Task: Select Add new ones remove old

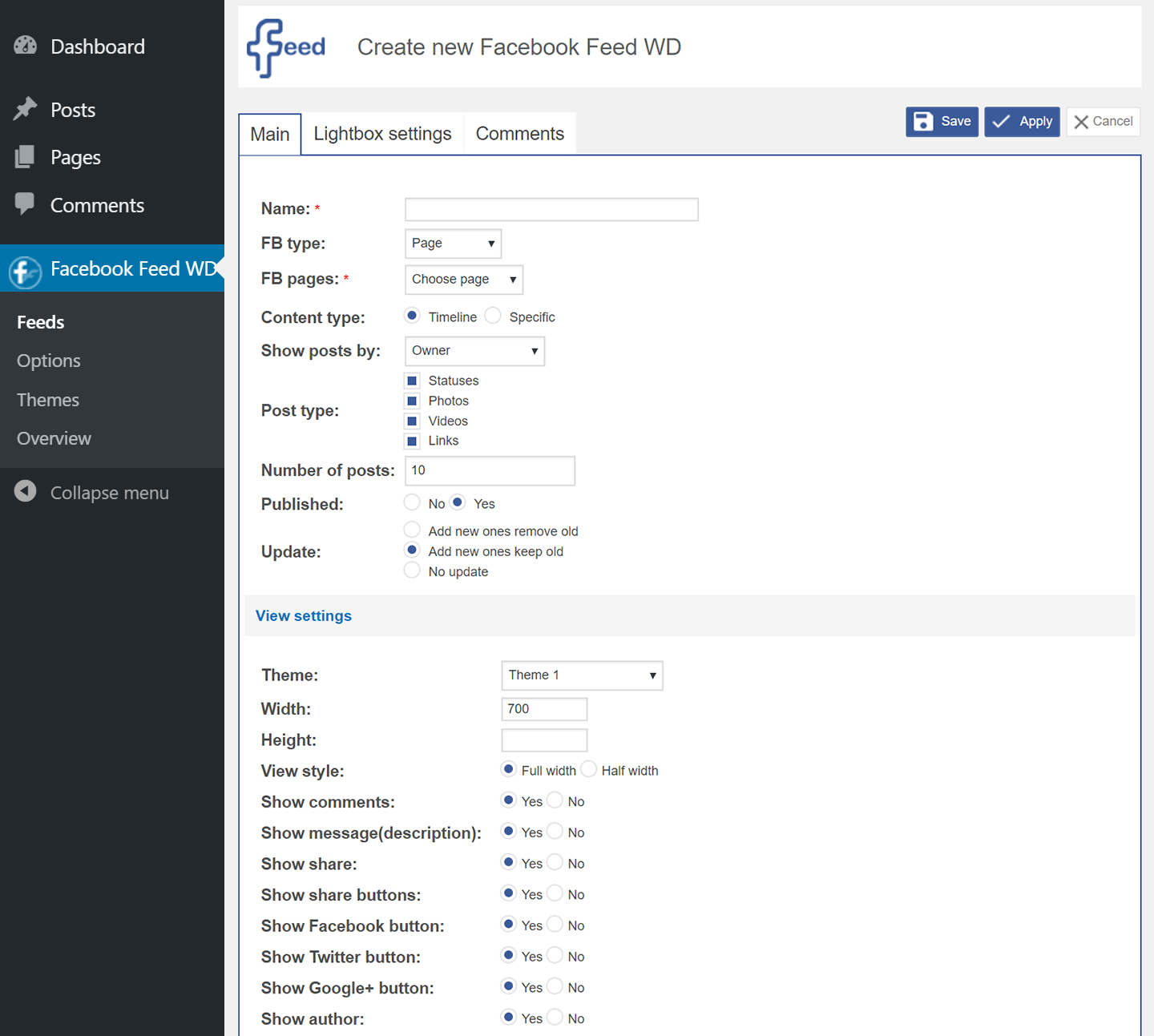Action: coord(412,530)
